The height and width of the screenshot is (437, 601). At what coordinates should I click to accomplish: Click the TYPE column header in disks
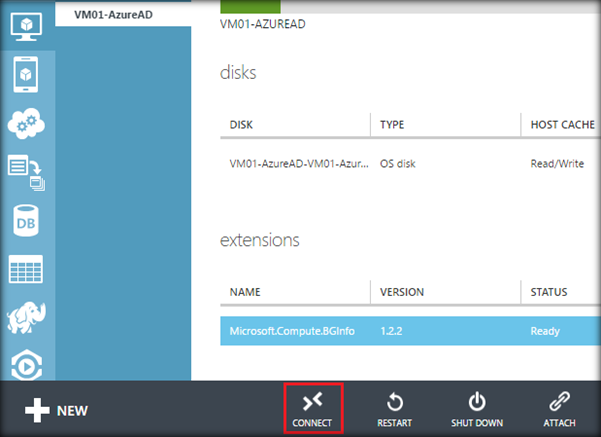(x=392, y=125)
